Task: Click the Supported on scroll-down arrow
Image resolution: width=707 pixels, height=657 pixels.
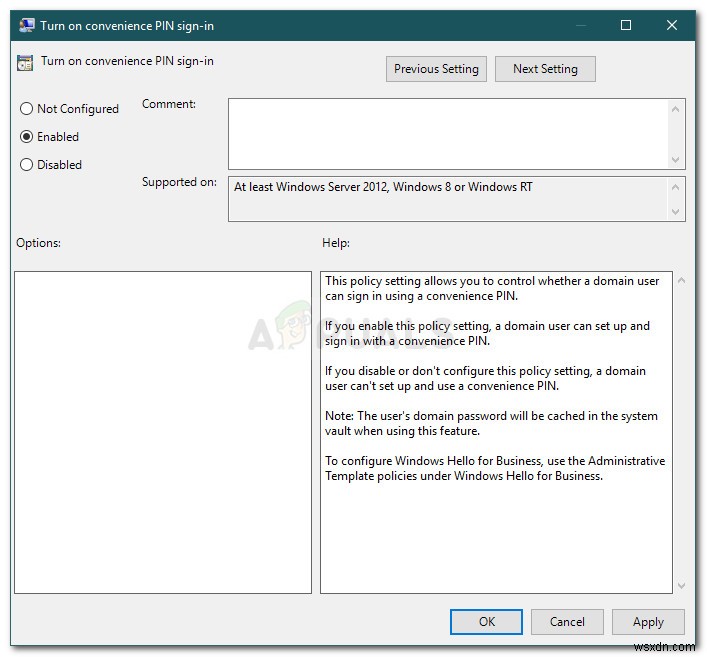Action: point(675,211)
